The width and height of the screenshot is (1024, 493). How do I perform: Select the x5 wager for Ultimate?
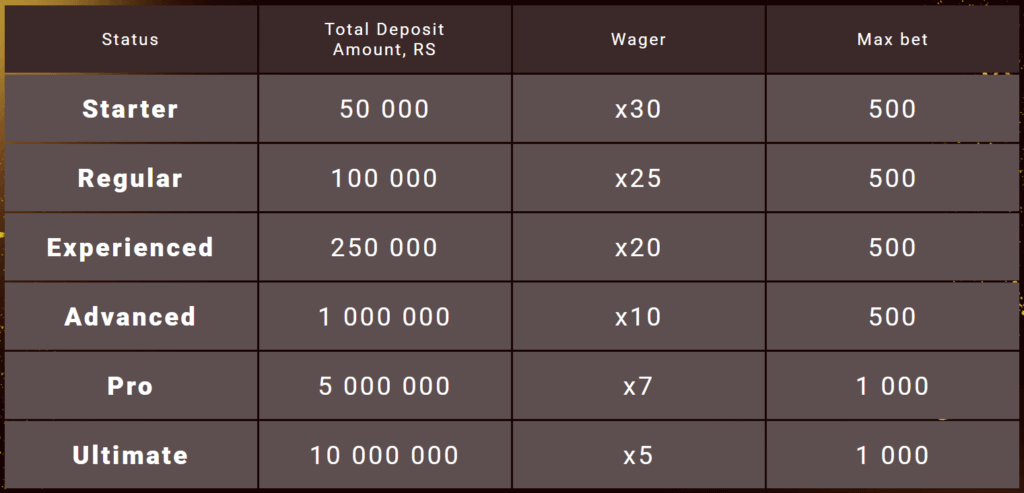point(638,455)
